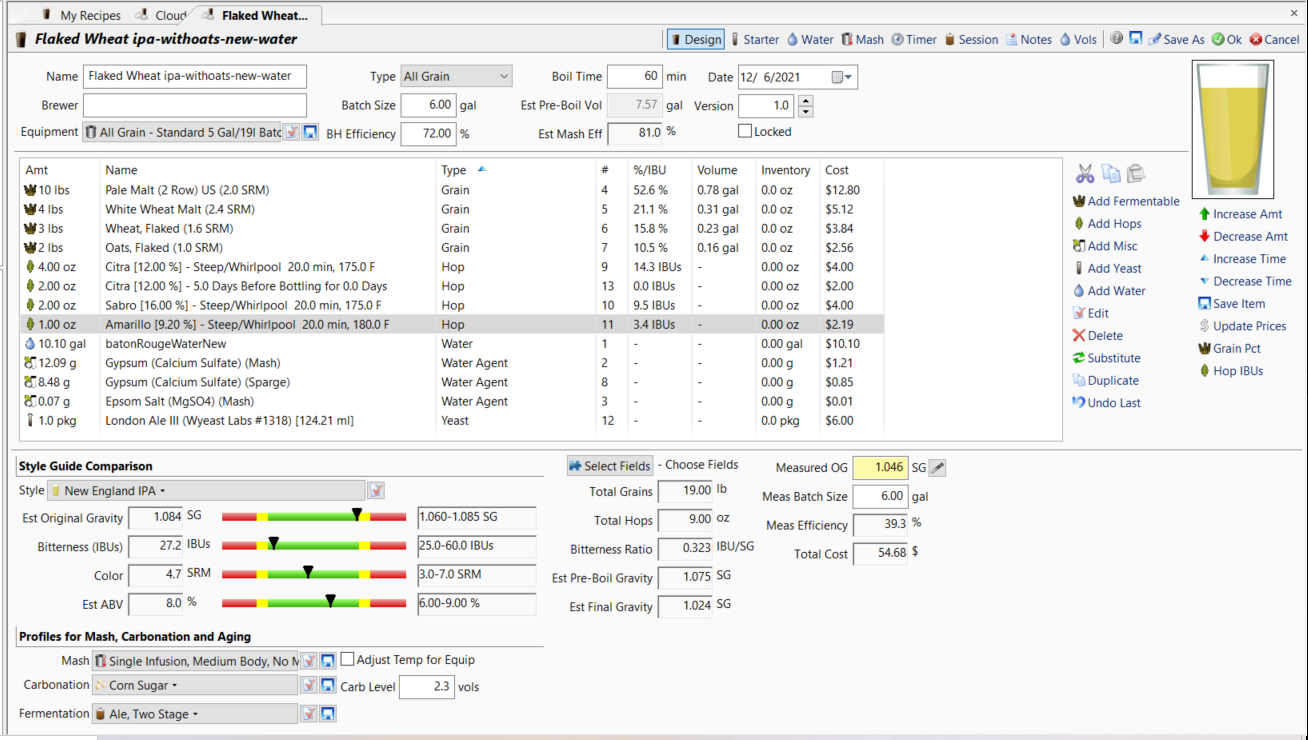Click Increase Amt green arrow
Viewport: 1308px width, 740px height.
pyautogui.click(x=1240, y=214)
